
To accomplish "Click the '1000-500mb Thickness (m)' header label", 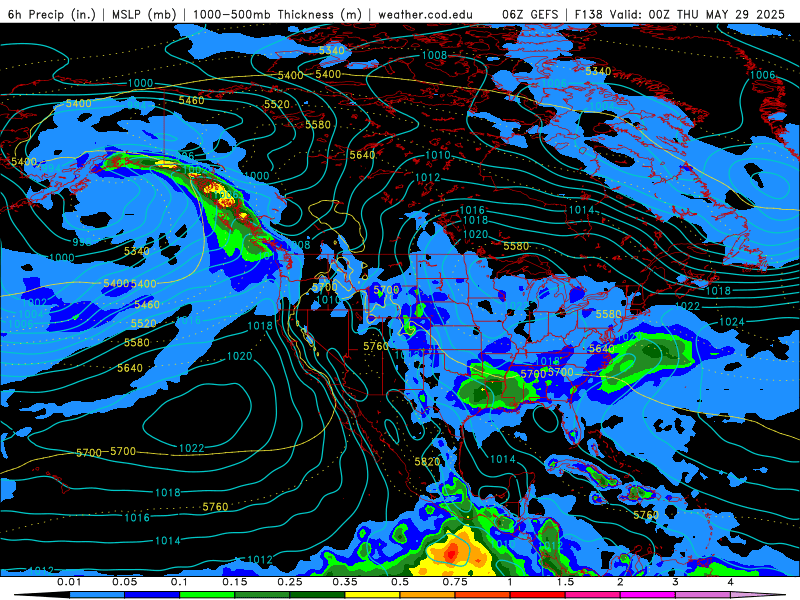I will [x=277, y=14].
